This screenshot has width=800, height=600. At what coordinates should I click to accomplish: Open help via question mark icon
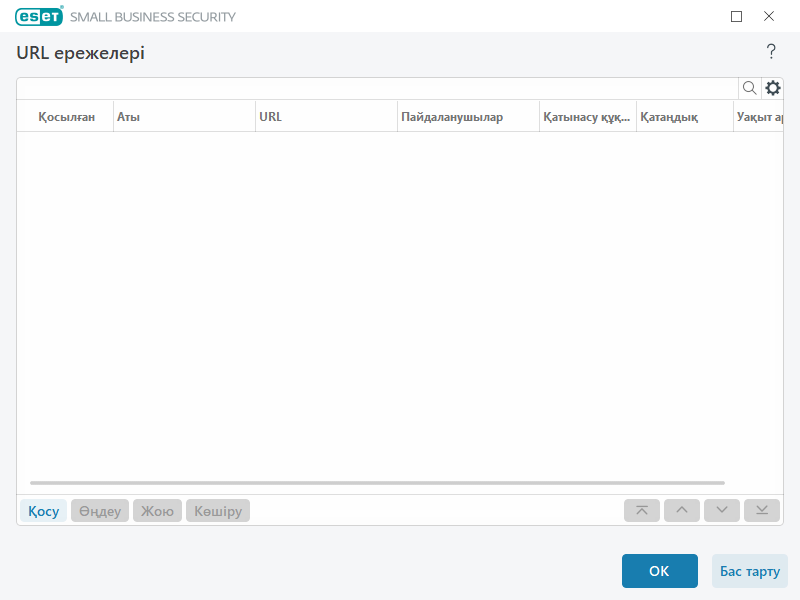[x=771, y=52]
